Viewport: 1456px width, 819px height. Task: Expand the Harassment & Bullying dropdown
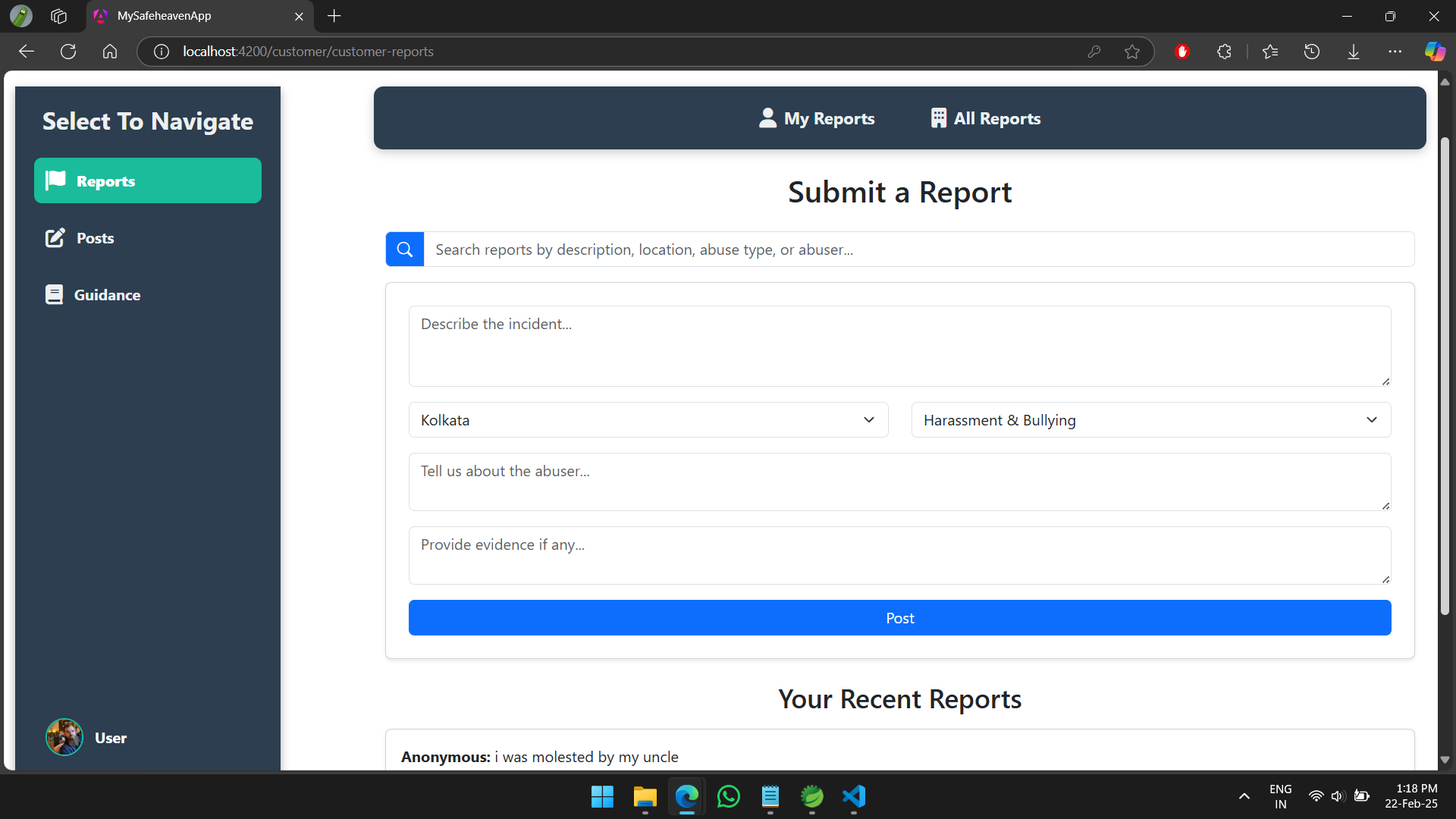[1150, 420]
